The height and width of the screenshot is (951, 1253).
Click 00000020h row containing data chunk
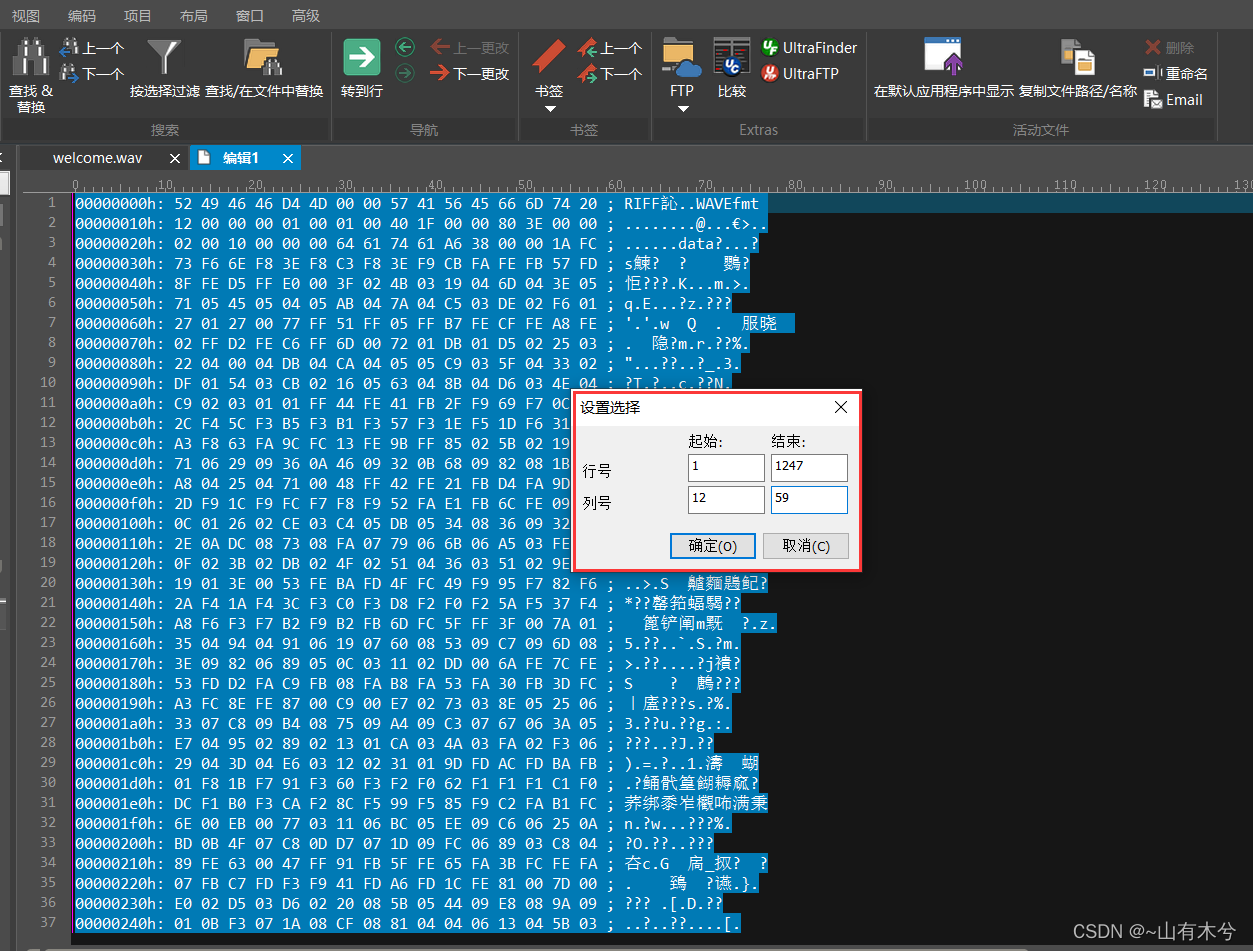(417, 243)
